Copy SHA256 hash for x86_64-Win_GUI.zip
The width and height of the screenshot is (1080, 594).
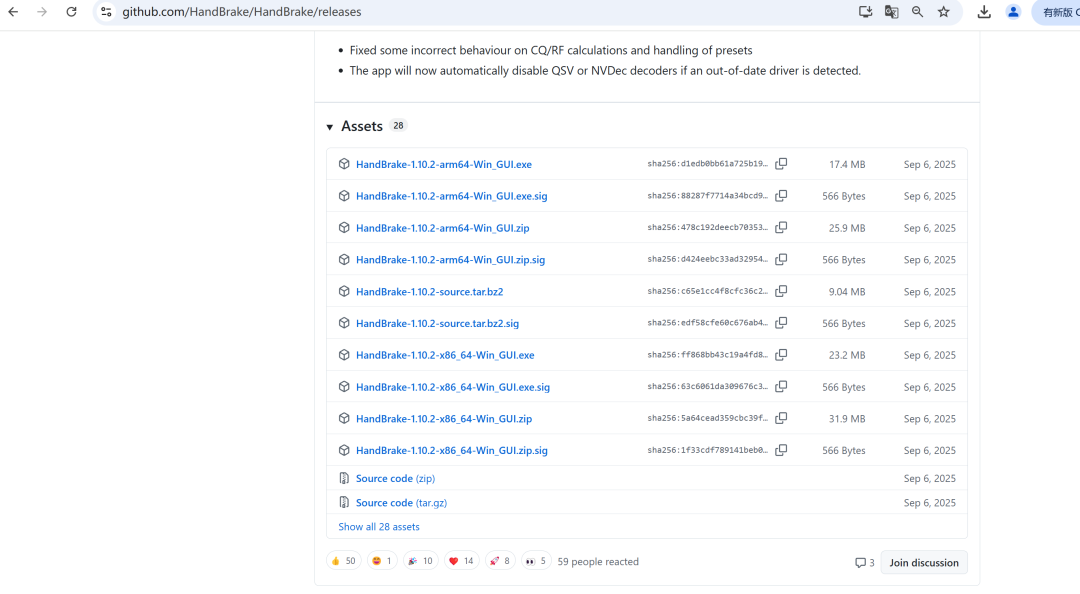click(781, 418)
